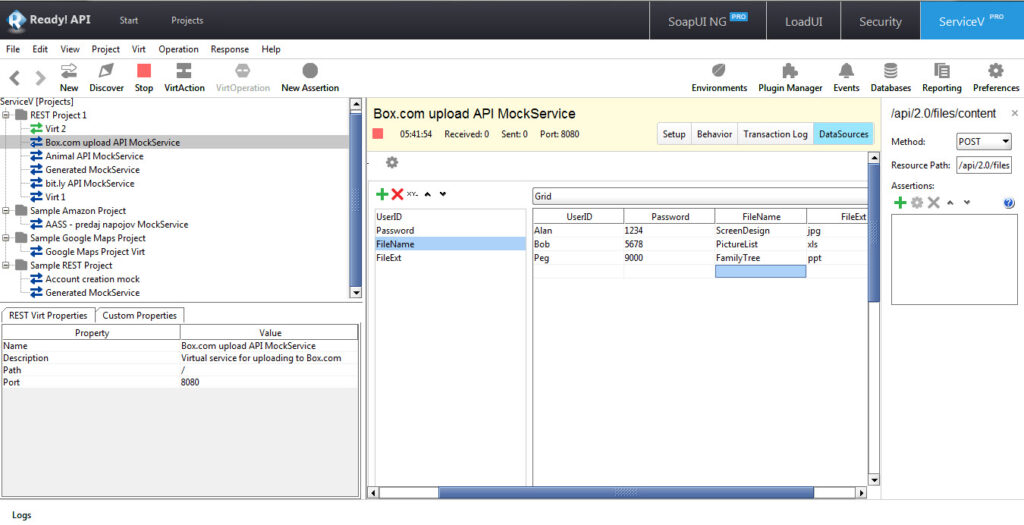
Task: Click the Resource Path input field
Action: click(x=984, y=165)
